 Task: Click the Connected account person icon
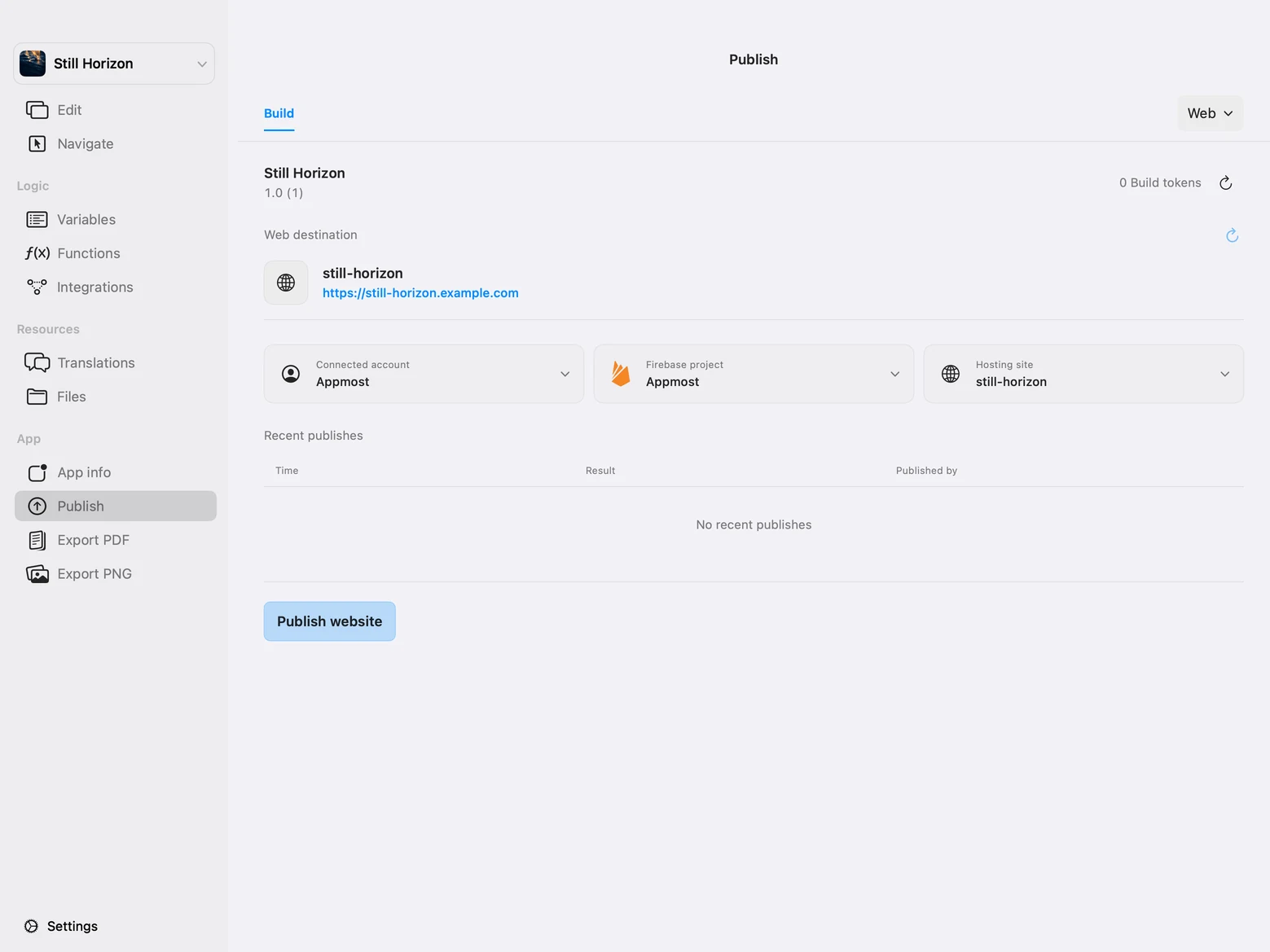291,374
